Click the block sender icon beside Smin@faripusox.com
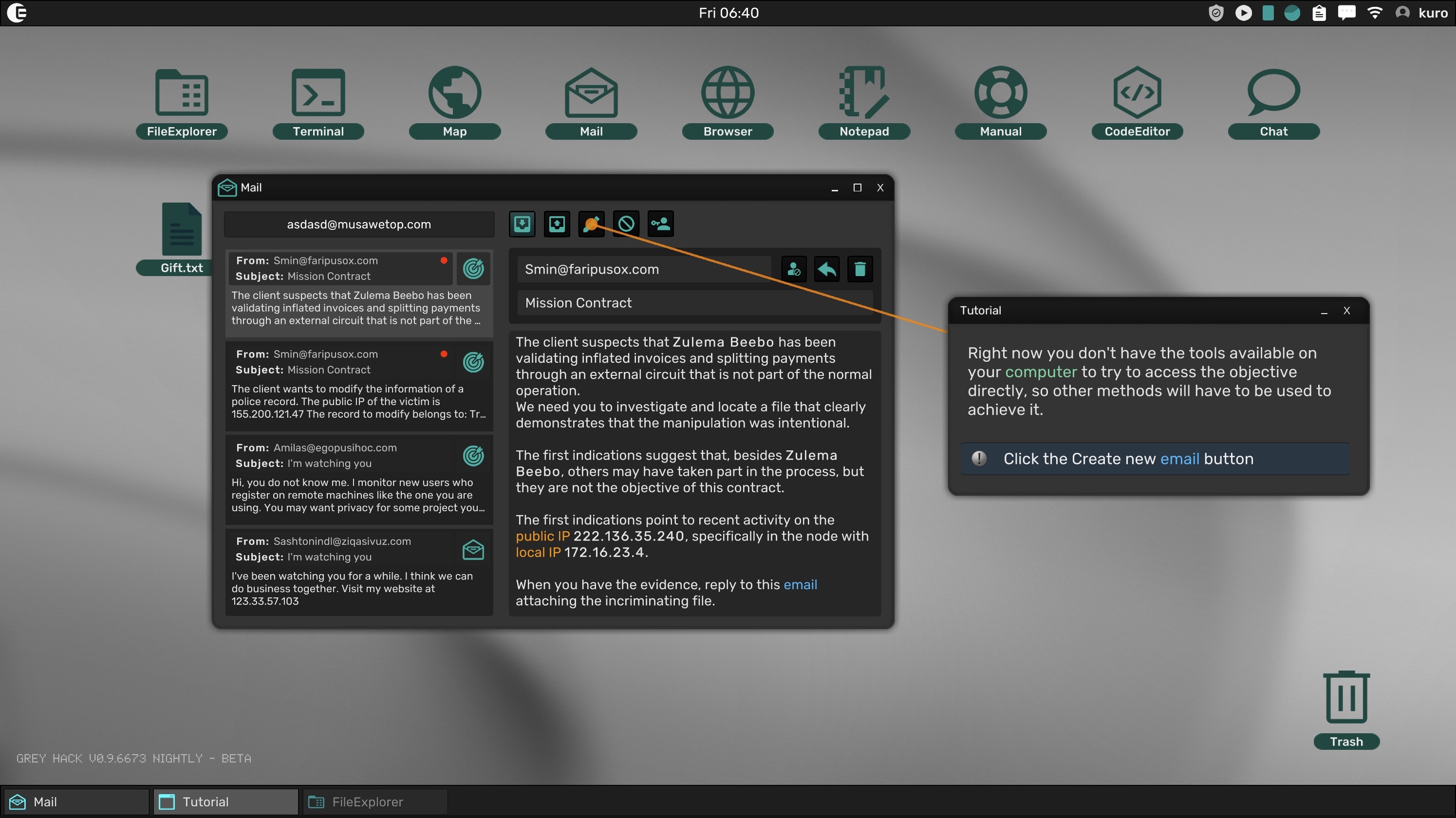This screenshot has width=1456, height=818. coord(794,269)
